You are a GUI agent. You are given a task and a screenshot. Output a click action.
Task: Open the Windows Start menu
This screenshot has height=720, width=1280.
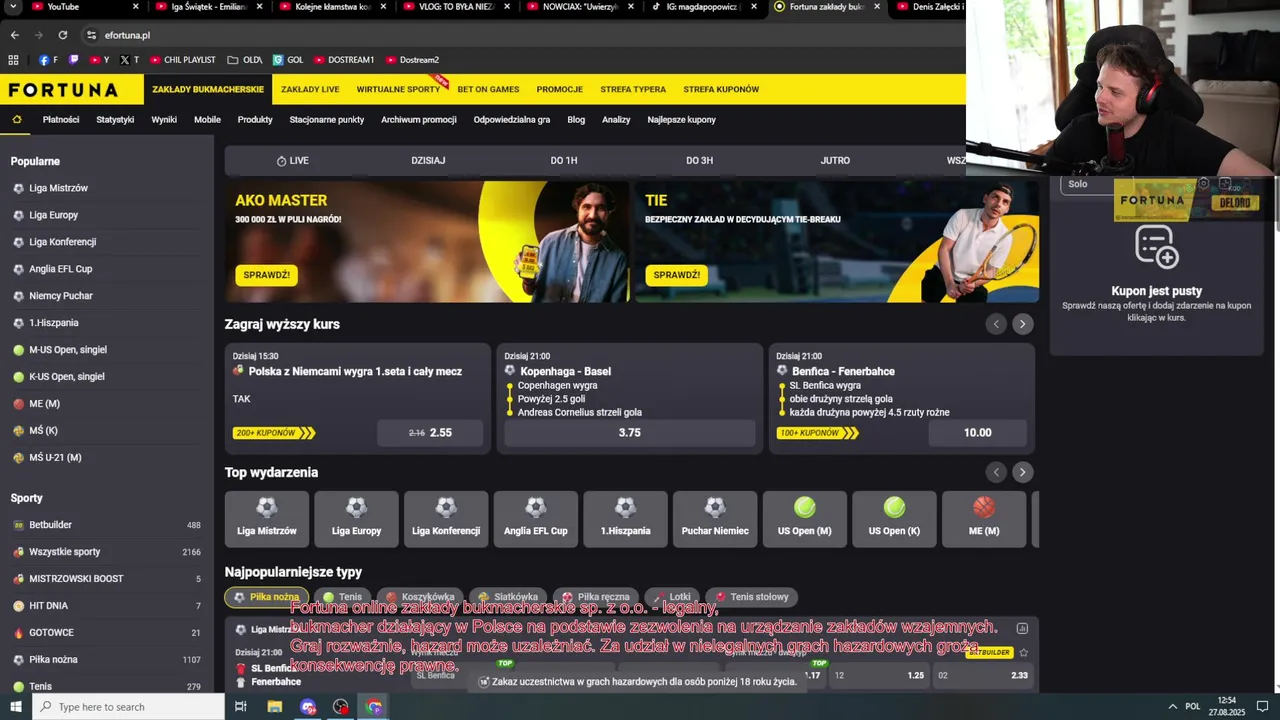pyautogui.click(x=16, y=706)
